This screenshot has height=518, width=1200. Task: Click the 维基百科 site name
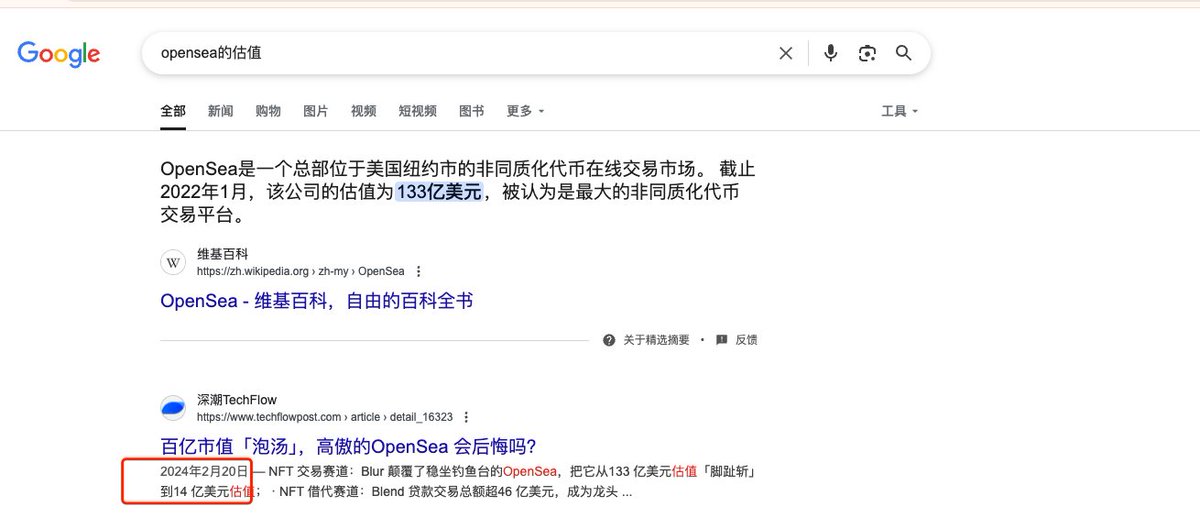(x=222, y=255)
